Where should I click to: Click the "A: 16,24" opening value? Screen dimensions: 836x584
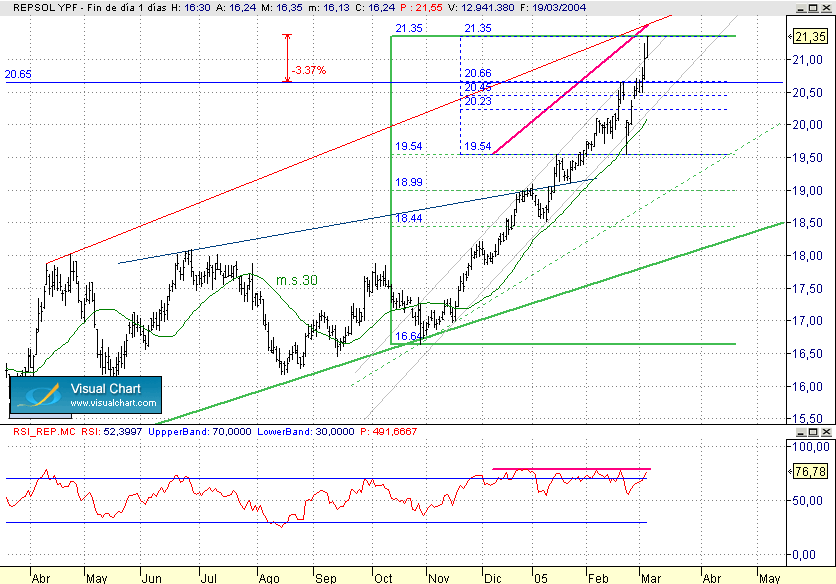pos(237,8)
